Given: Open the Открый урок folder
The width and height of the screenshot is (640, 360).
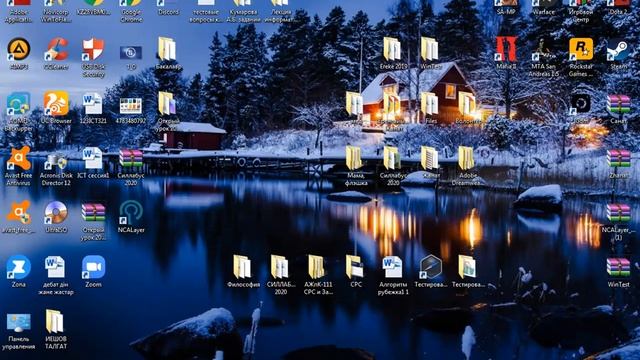Looking at the screenshot, I should pos(168,104).
